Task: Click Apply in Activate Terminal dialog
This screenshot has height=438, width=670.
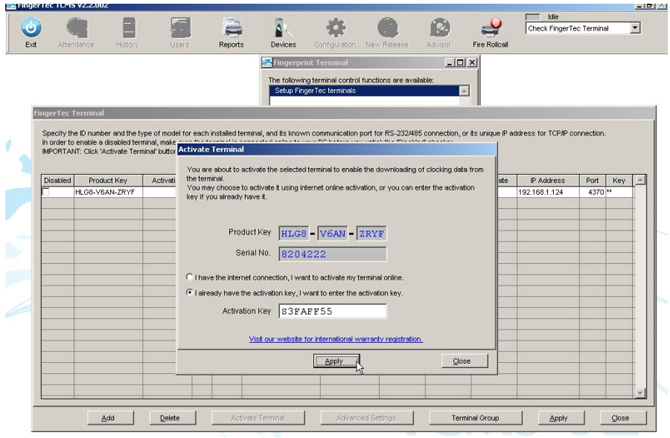Action: click(336, 361)
